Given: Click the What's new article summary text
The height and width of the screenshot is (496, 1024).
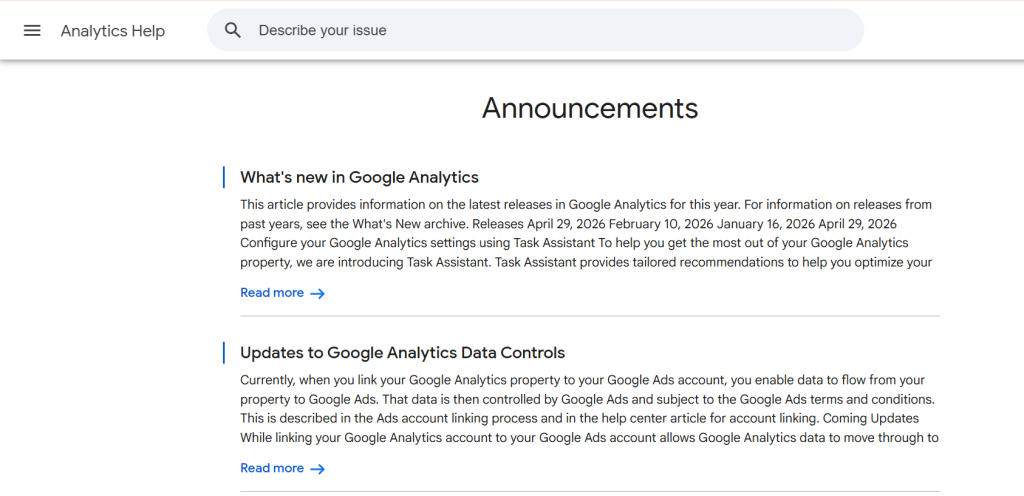Looking at the screenshot, I should (x=586, y=234).
